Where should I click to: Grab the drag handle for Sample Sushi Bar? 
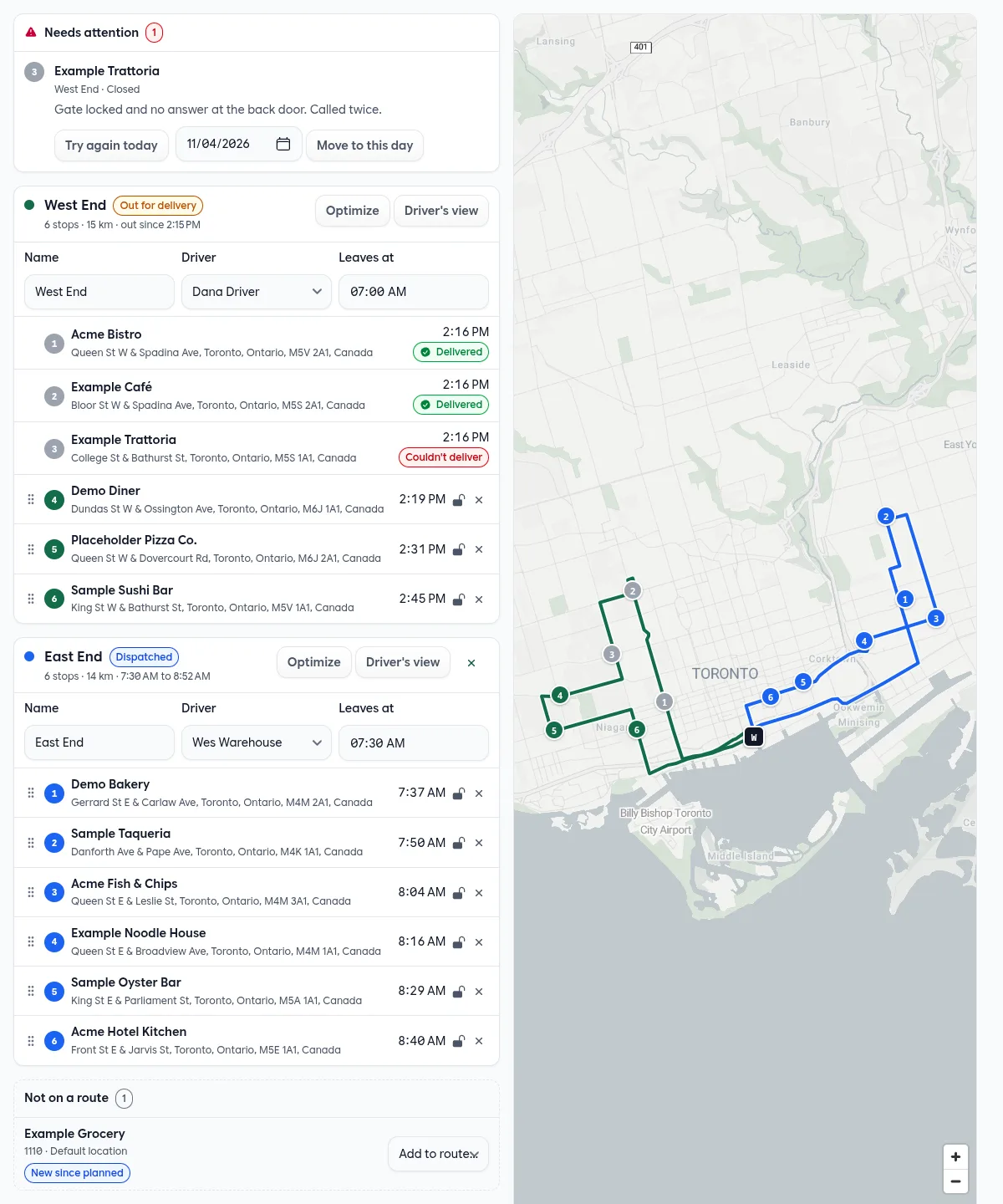coord(31,599)
